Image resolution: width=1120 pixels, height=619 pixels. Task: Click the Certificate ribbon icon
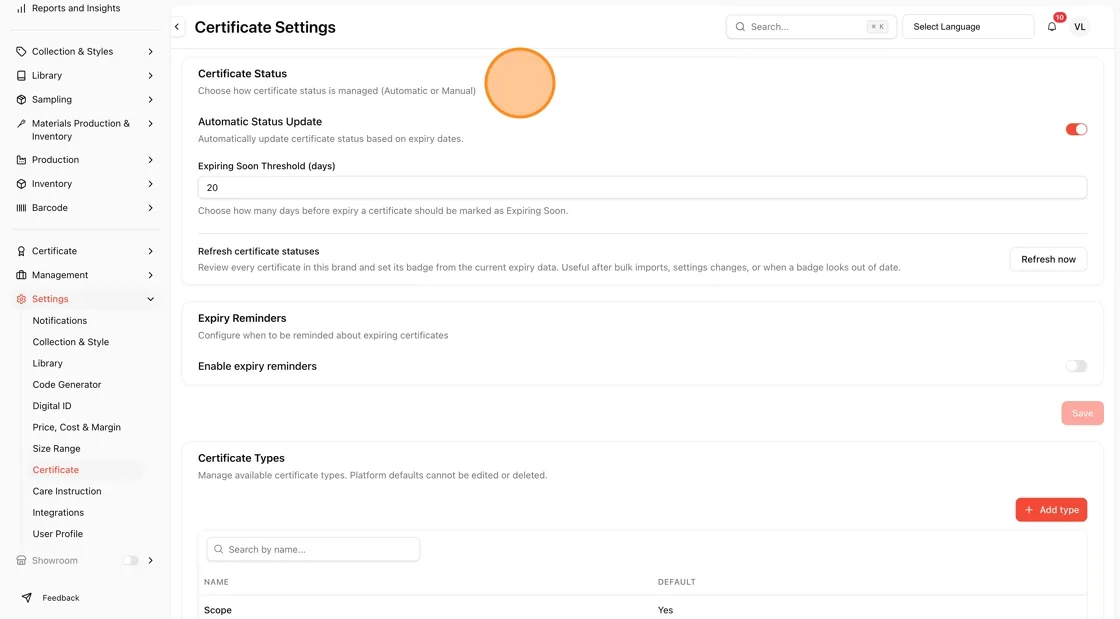[21, 251]
